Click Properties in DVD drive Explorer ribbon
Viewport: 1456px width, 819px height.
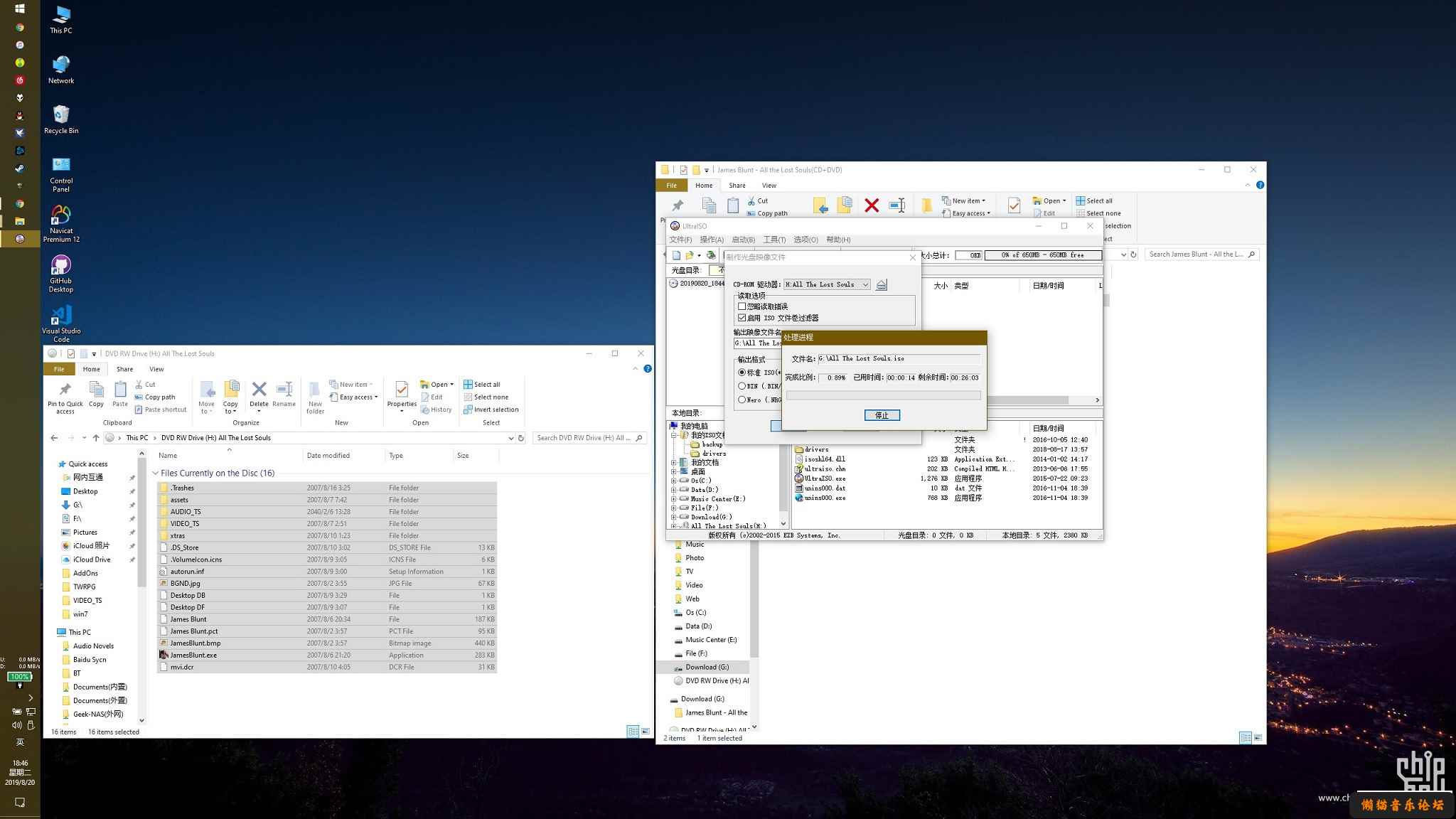[402, 397]
